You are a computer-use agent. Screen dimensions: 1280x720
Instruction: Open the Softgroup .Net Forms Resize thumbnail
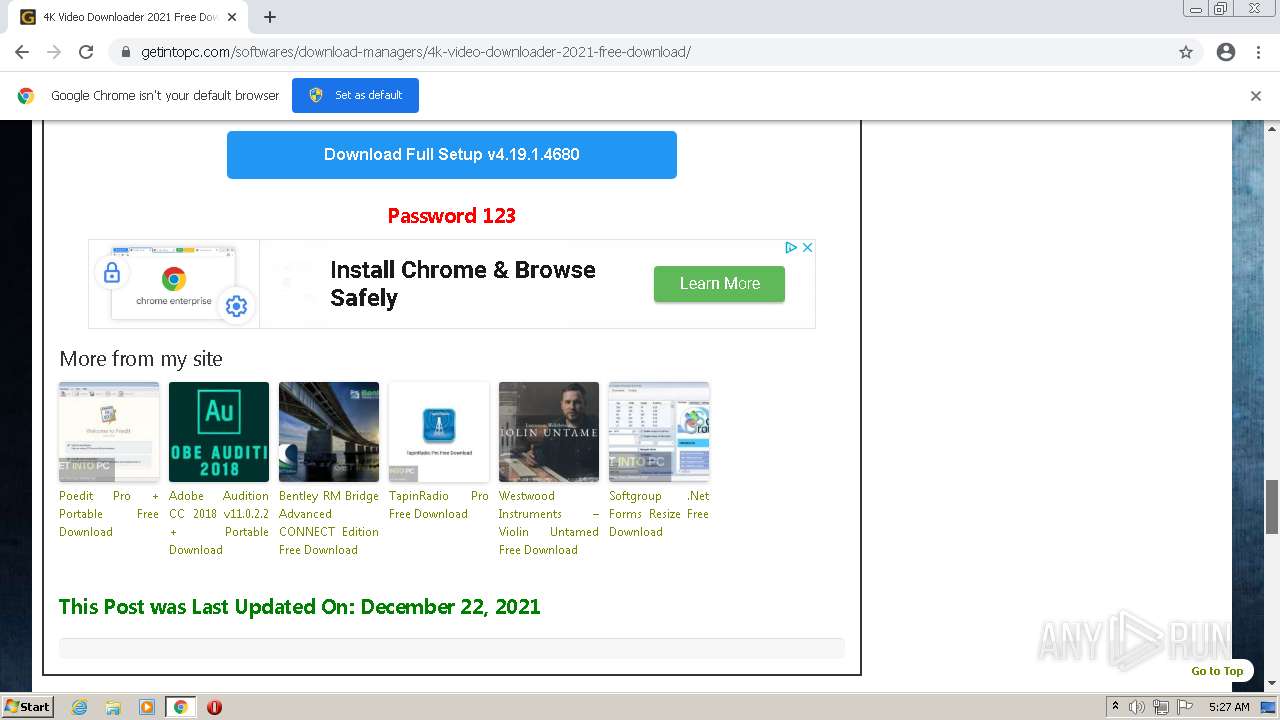coord(659,432)
